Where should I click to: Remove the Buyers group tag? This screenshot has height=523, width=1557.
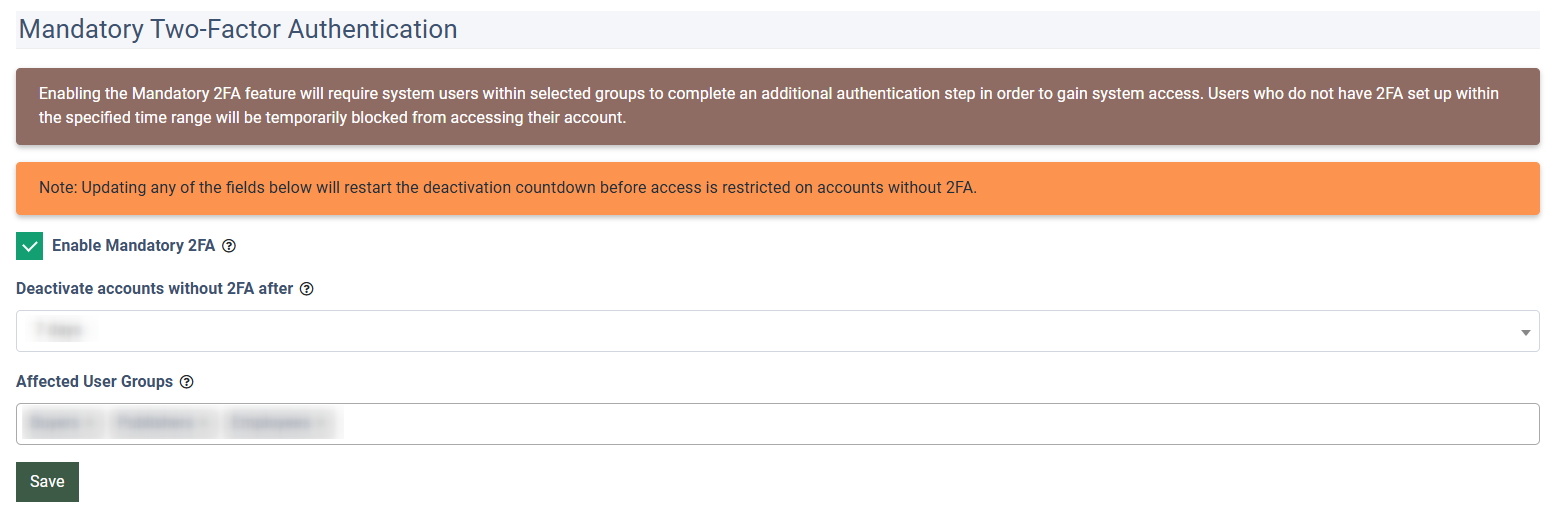click(x=90, y=424)
